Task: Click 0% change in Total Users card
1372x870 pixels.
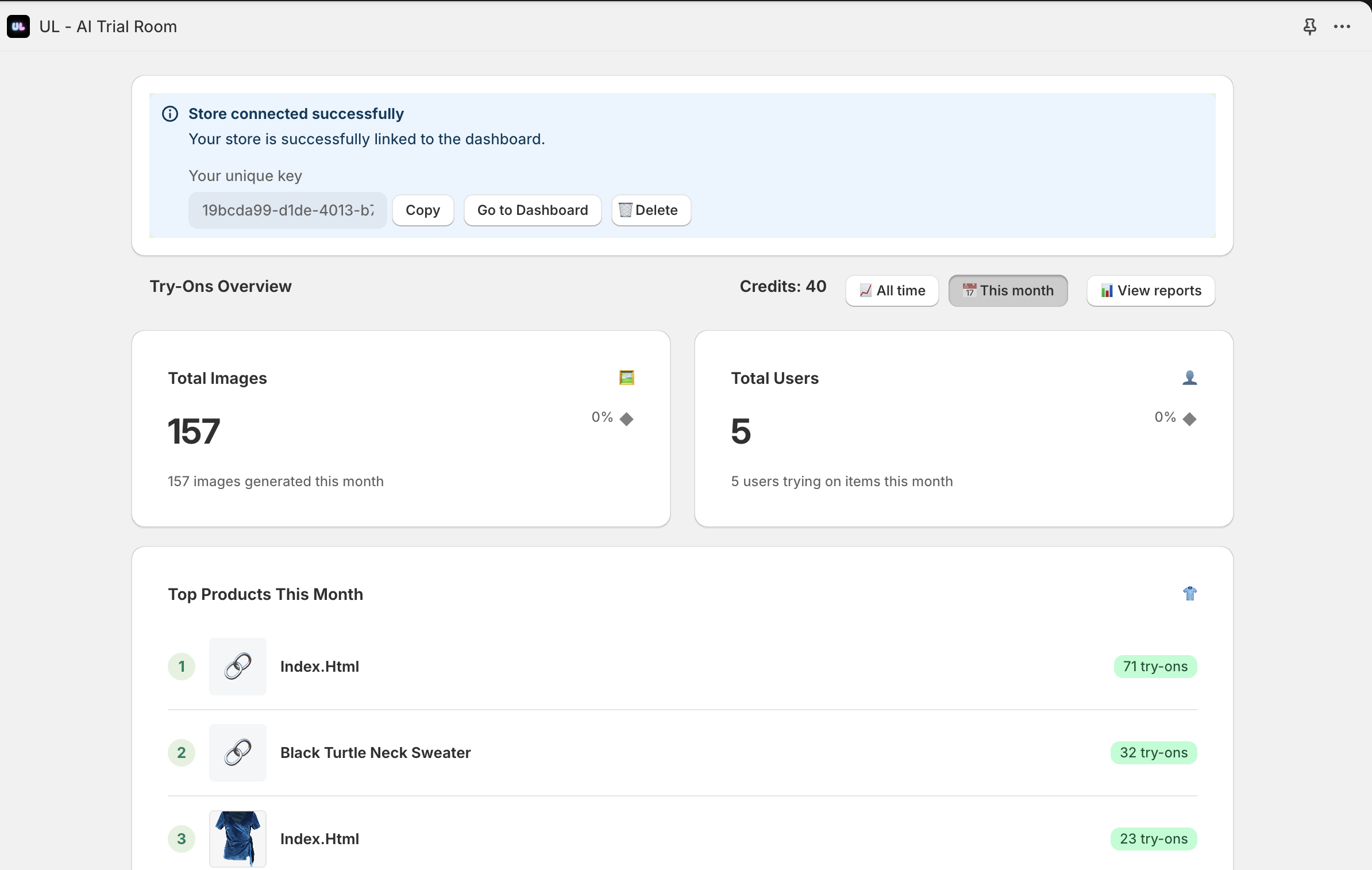Action: tap(1165, 417)
